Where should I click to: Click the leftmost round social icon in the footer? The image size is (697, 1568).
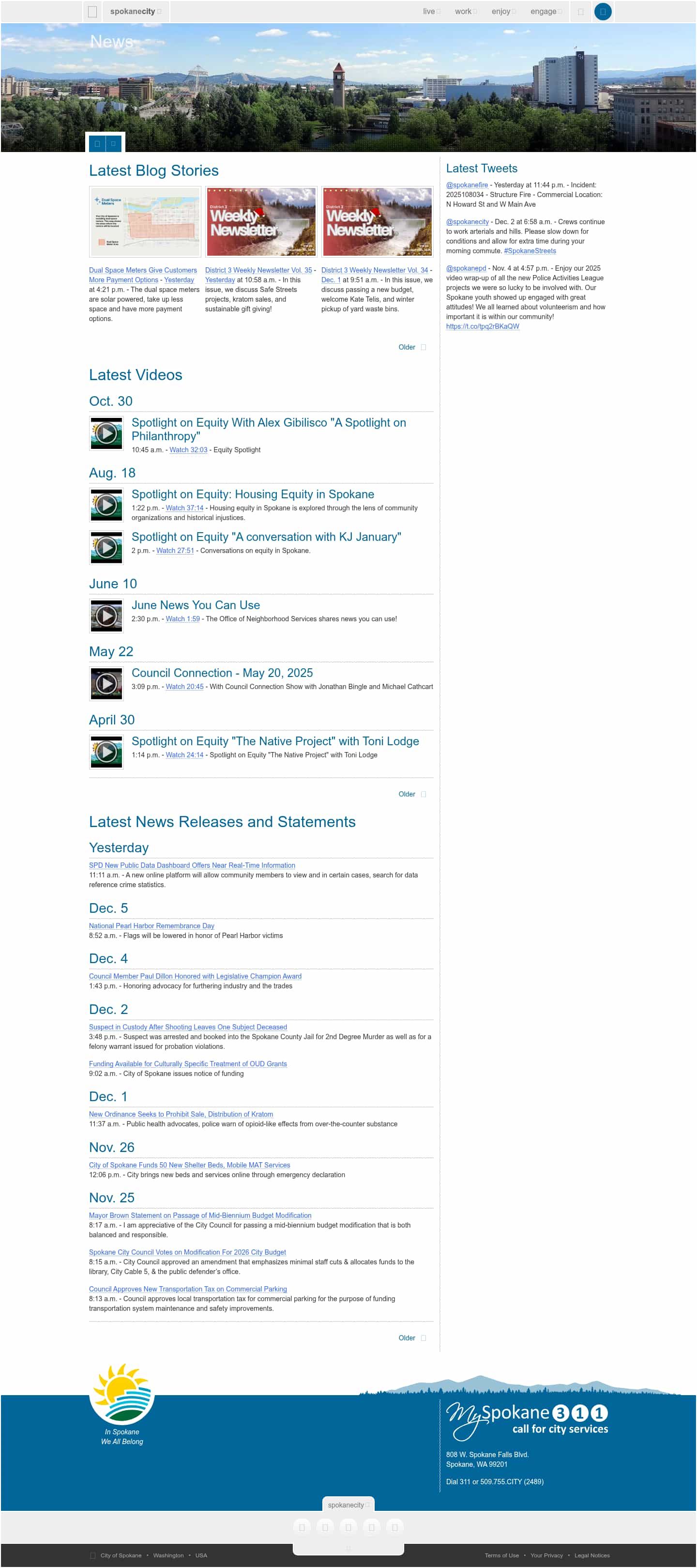click(x=302, y=1527)
